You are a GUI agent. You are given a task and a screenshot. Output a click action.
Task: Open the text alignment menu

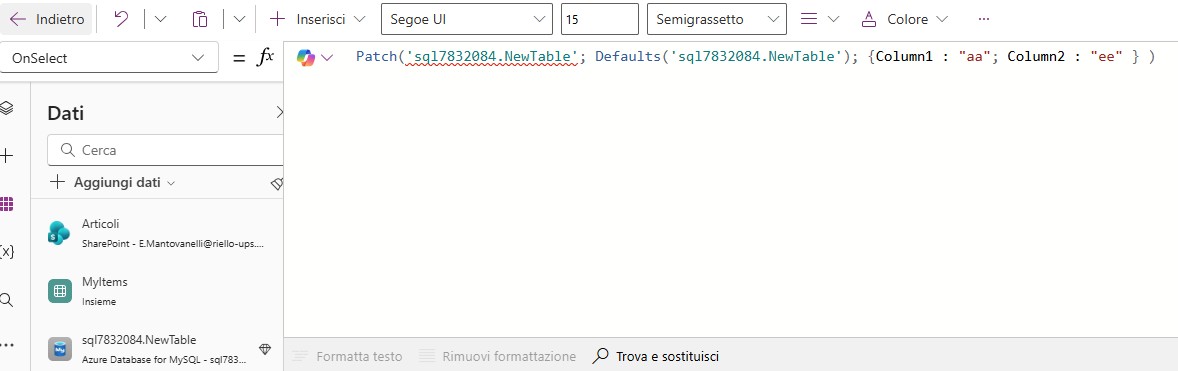point(819,20)
